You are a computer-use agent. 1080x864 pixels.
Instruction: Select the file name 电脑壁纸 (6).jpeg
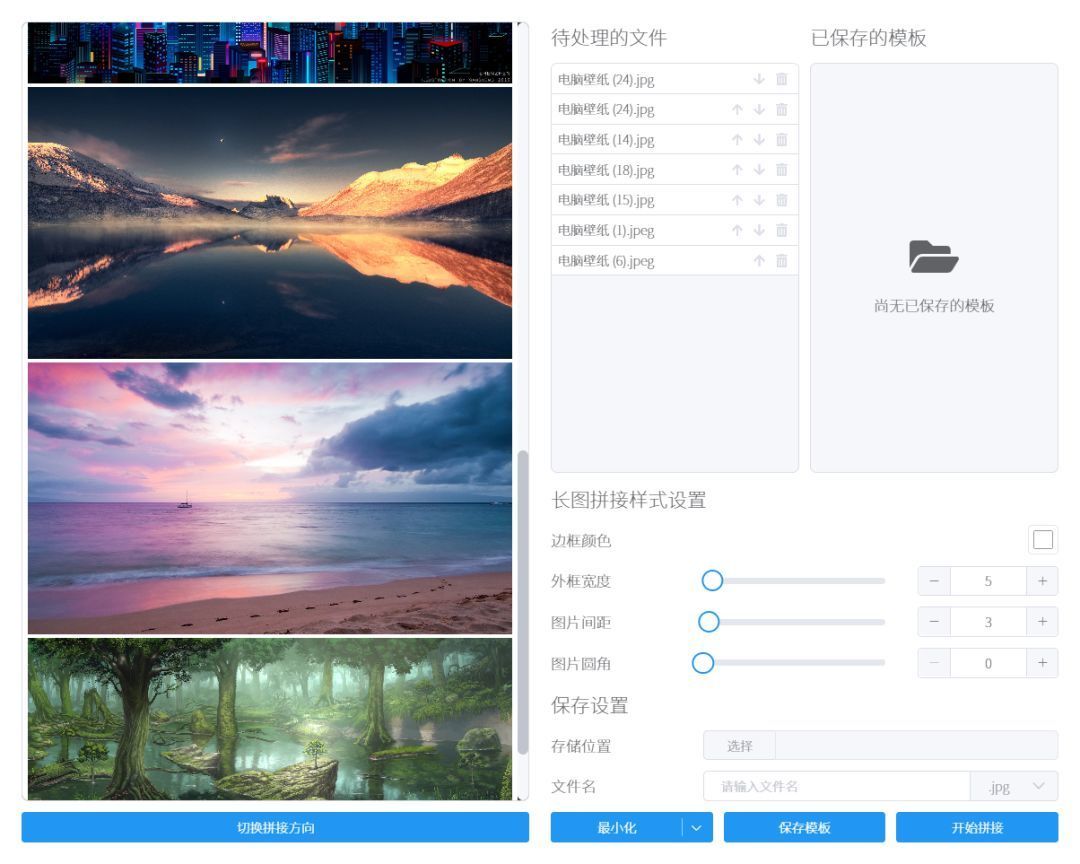[x=606, y=260]
